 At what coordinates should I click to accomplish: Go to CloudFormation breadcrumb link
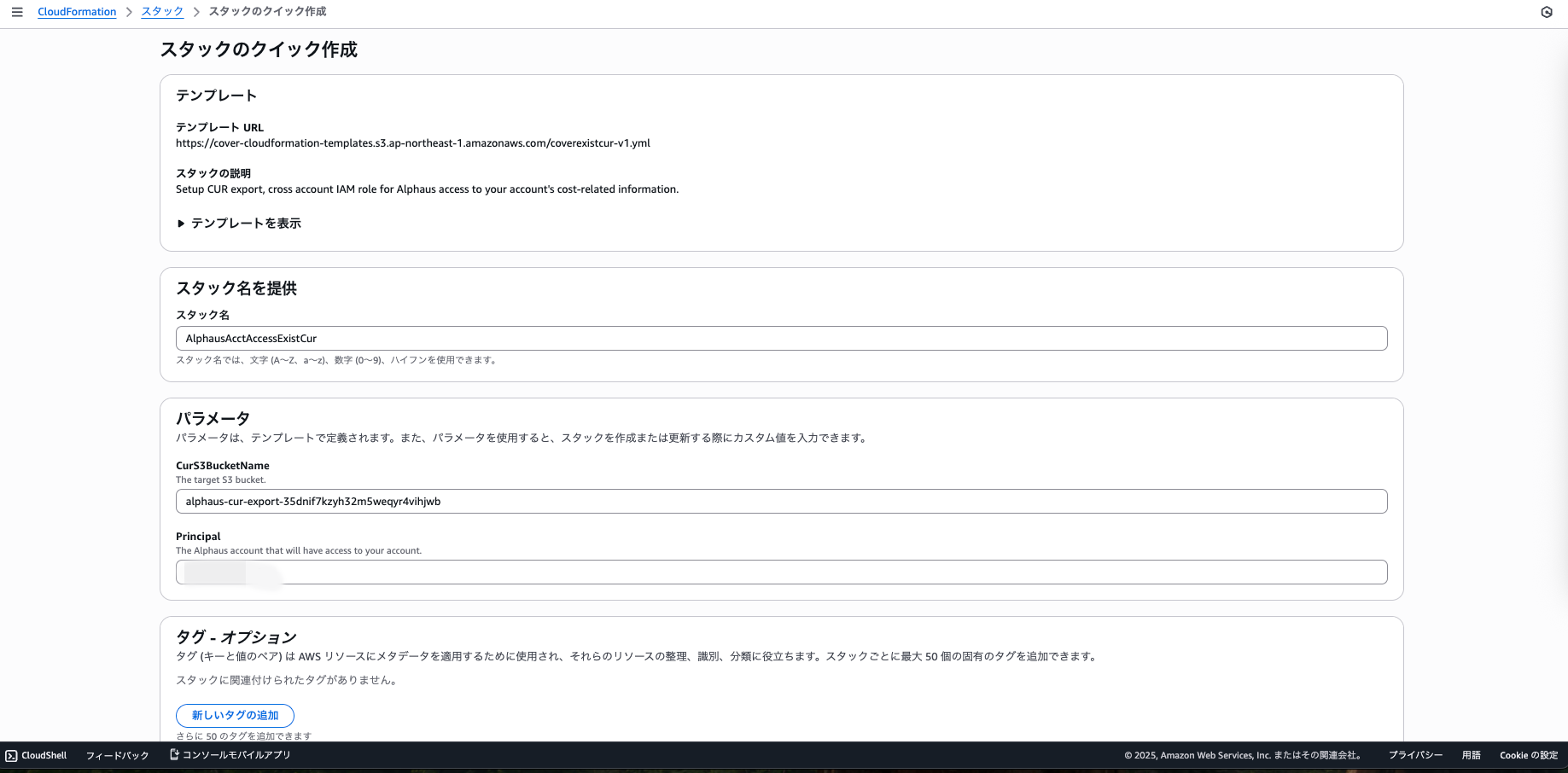click(x=77, y=12)
